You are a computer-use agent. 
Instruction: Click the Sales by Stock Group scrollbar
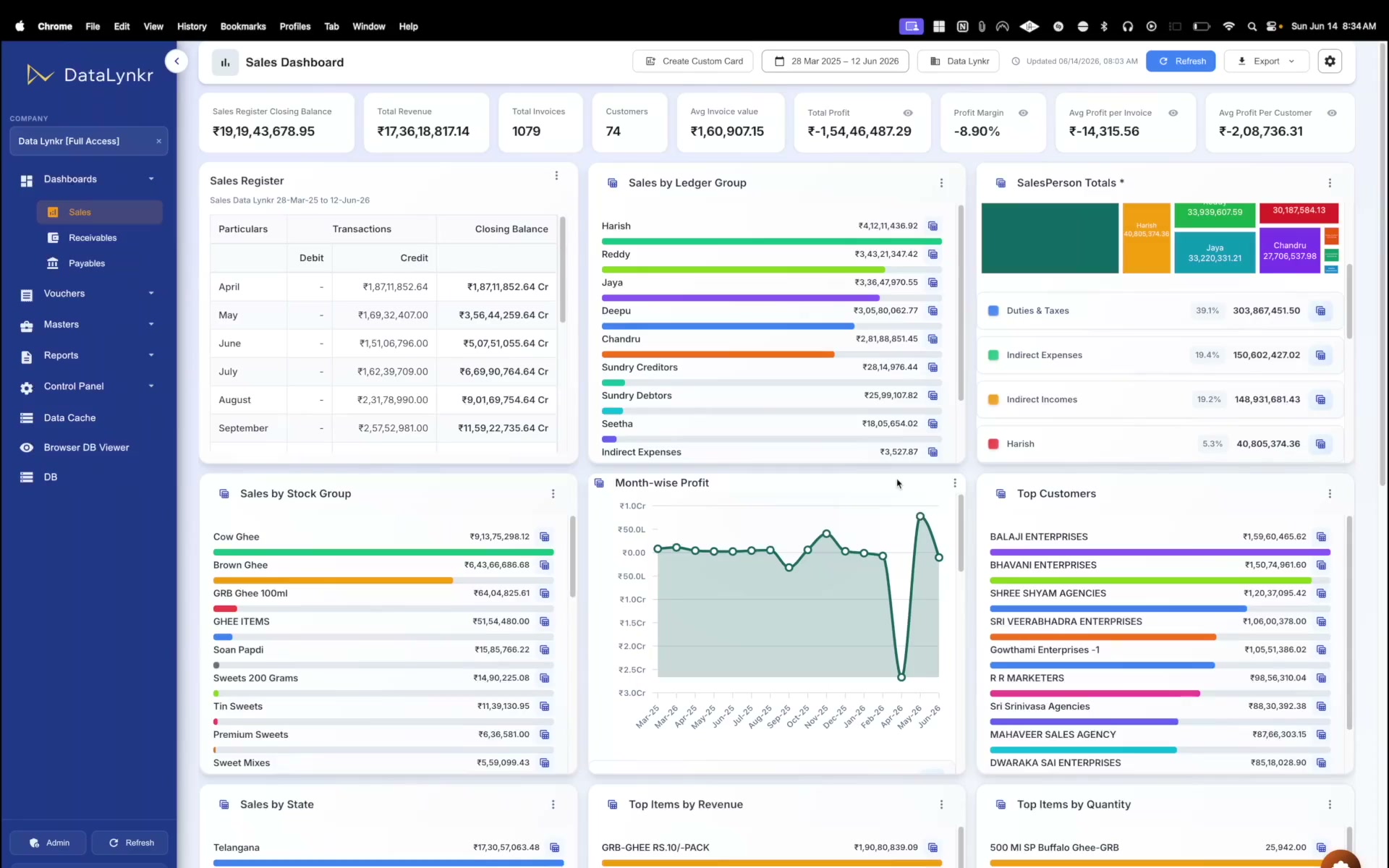(x=572, y=557)
